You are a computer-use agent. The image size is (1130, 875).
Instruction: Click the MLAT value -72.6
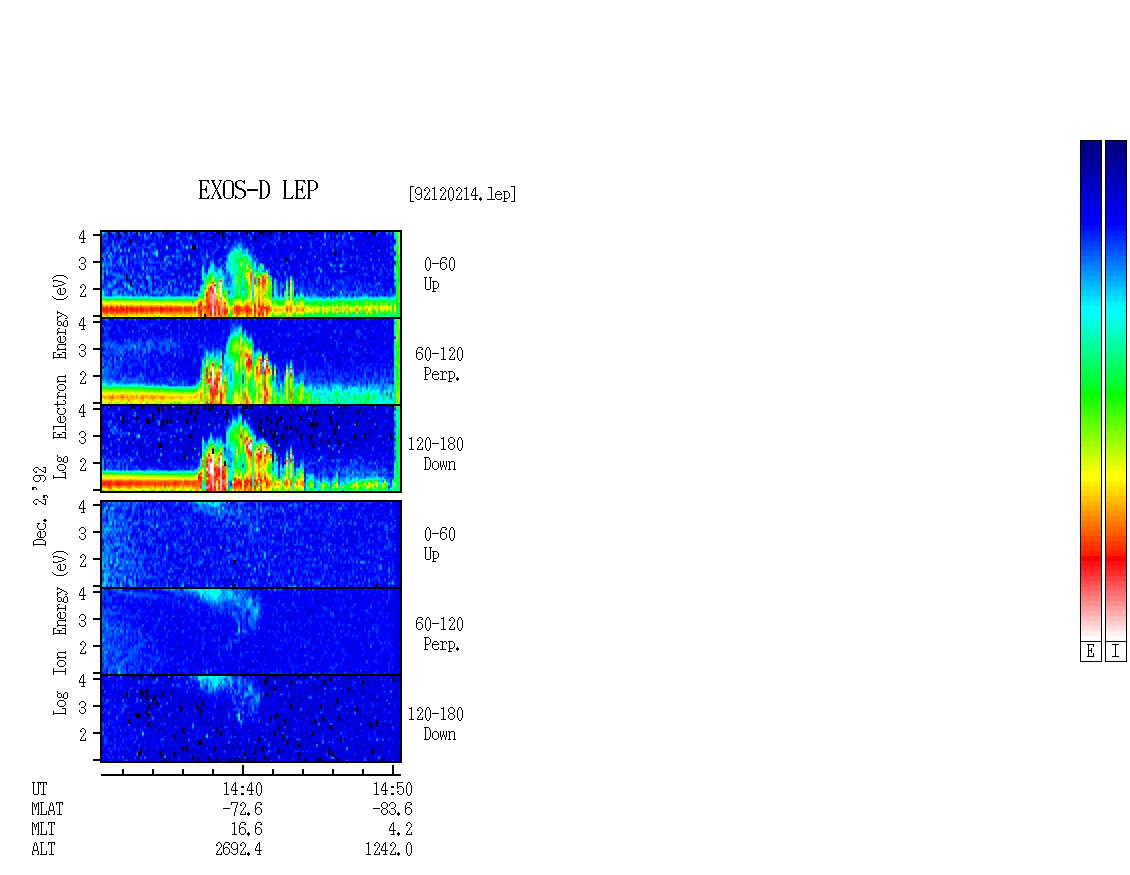tap(242, 809)
